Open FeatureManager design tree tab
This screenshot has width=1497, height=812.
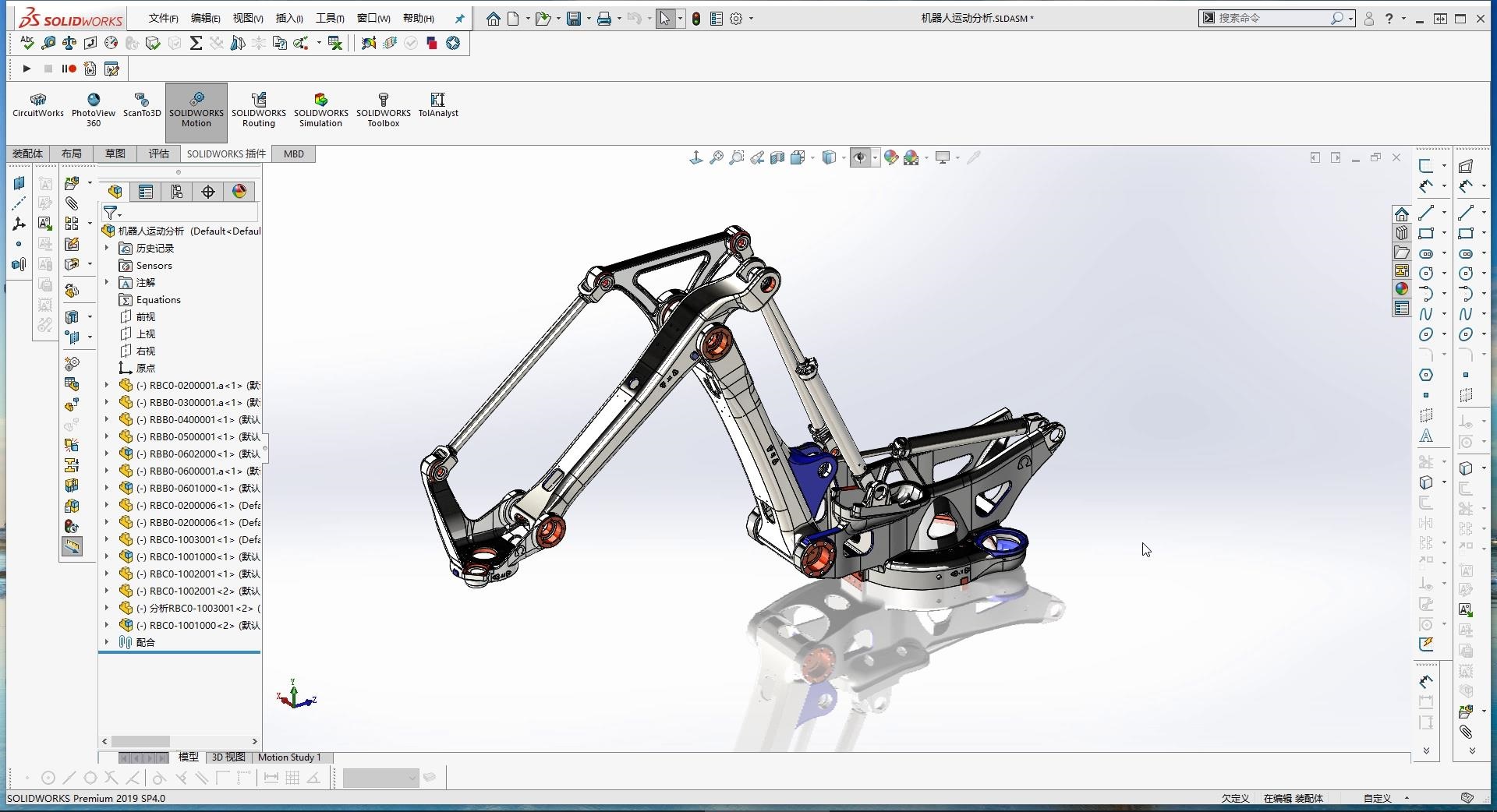115,192
